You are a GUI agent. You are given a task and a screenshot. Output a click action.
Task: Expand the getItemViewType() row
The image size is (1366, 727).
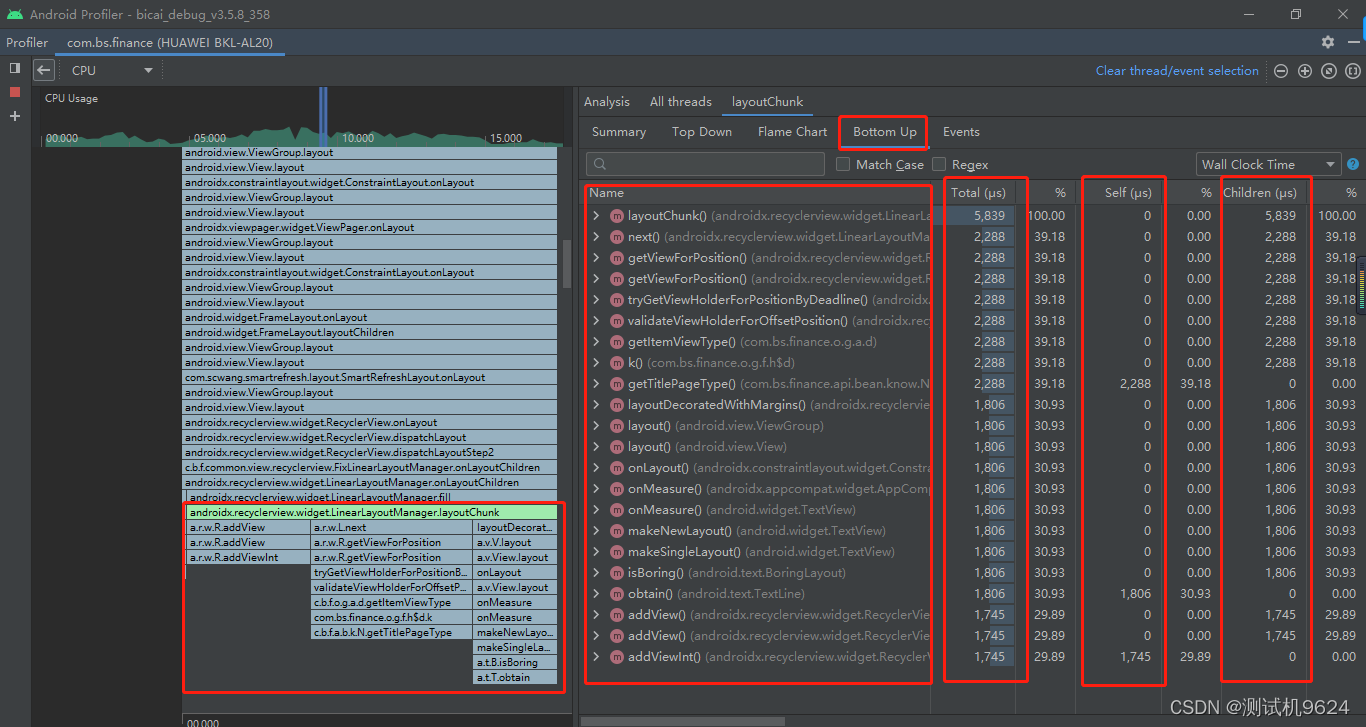pyautogui.click(x=596, y=342)
